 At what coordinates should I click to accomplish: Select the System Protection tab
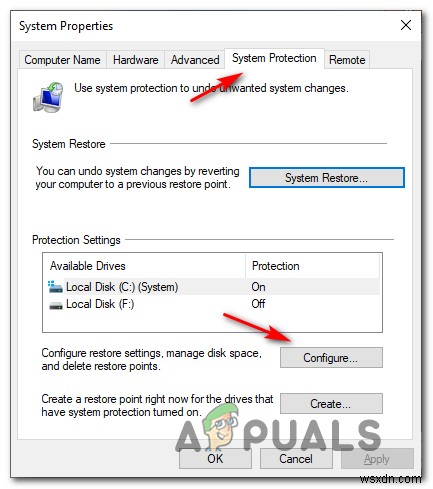[274, 58]
